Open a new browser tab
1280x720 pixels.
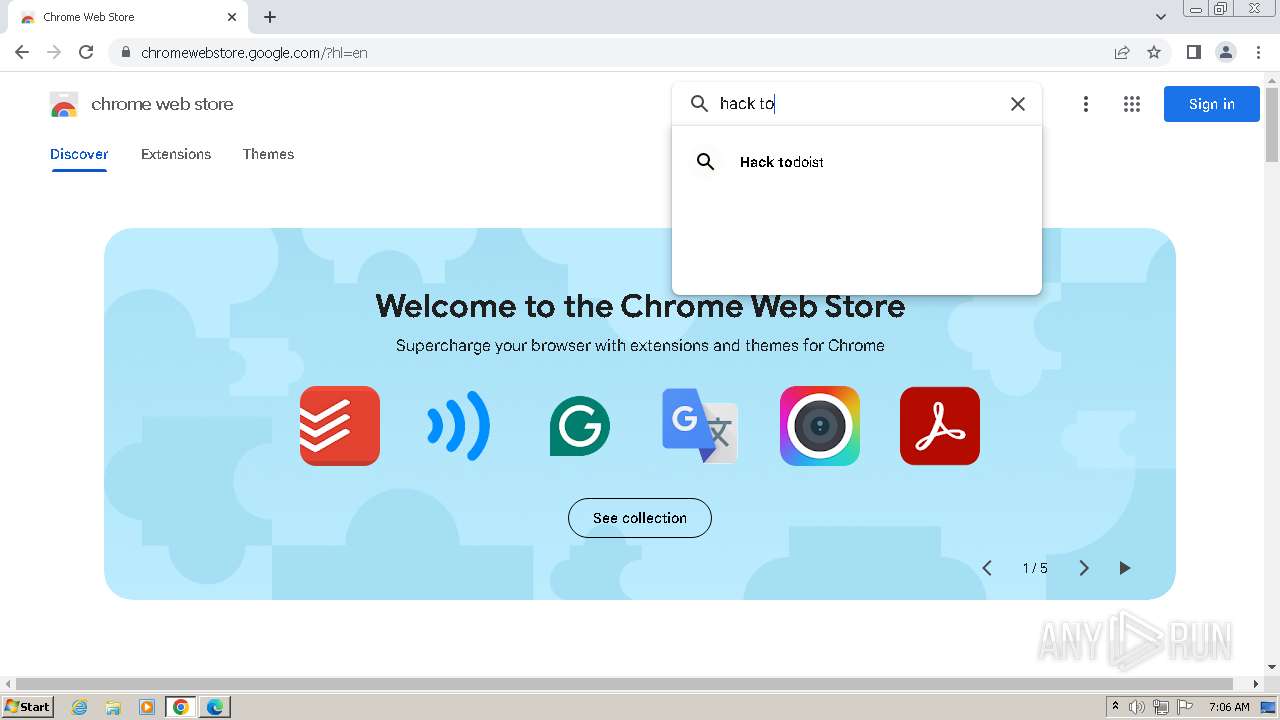click(270, 17)
